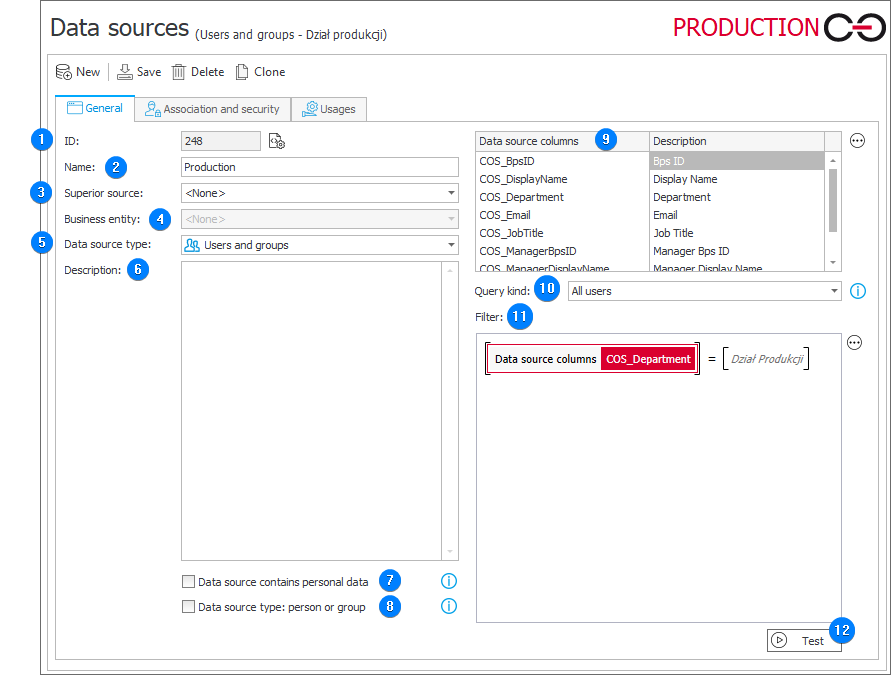Click the Dział Produkcji filter value

767,359
